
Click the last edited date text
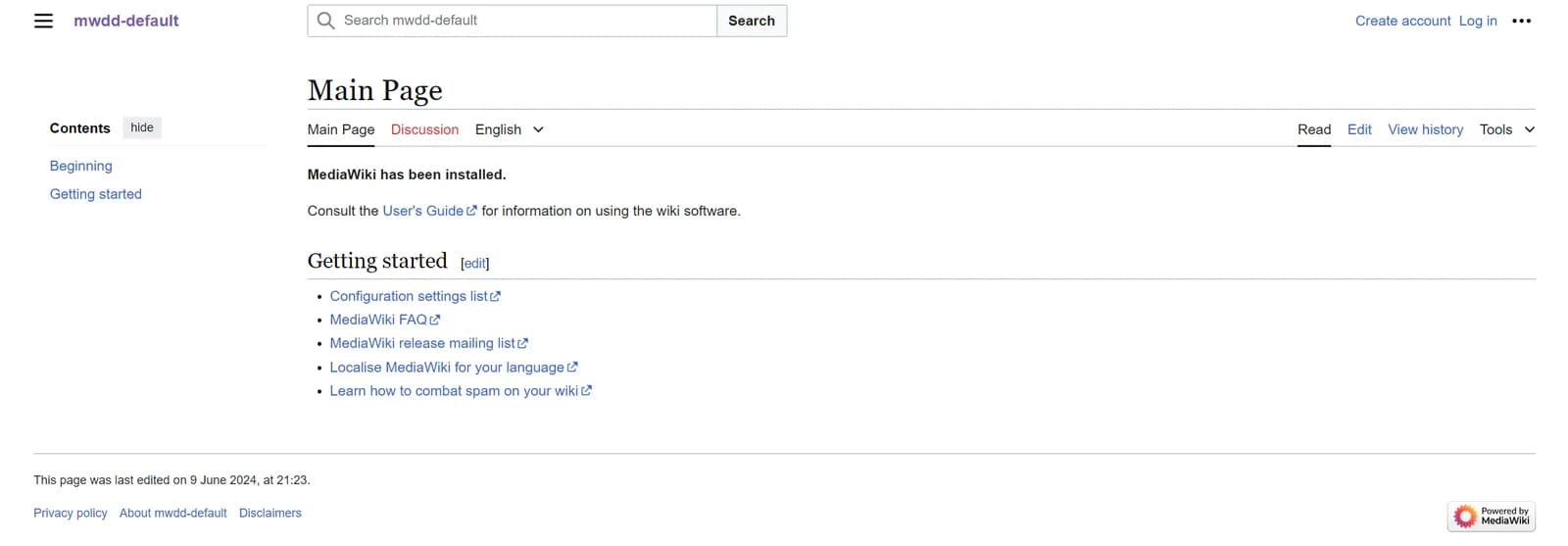pos(171,480)
